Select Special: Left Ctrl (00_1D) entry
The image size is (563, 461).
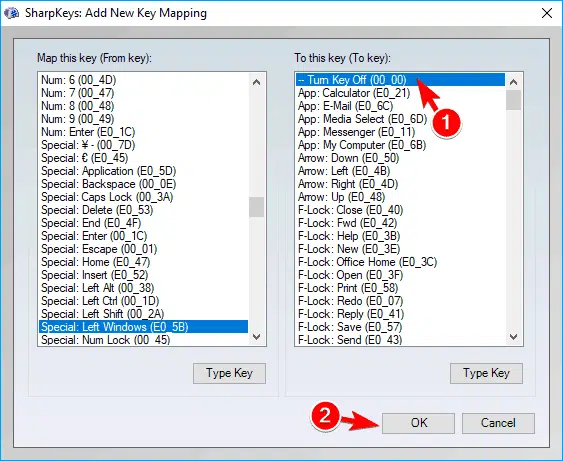(x=143, y=301)
